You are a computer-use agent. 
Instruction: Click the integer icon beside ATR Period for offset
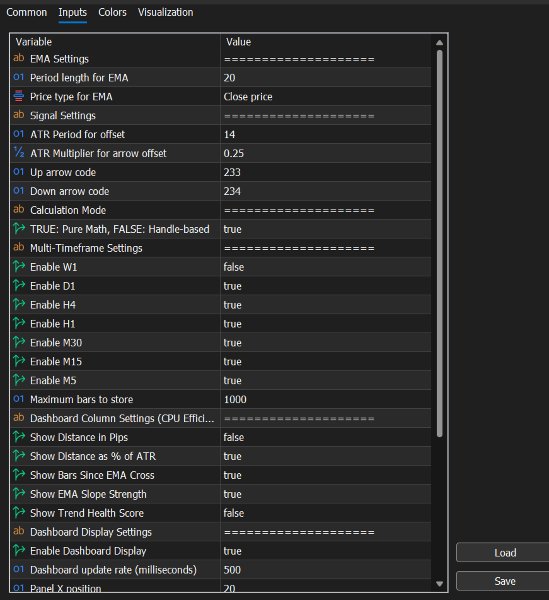18,134
